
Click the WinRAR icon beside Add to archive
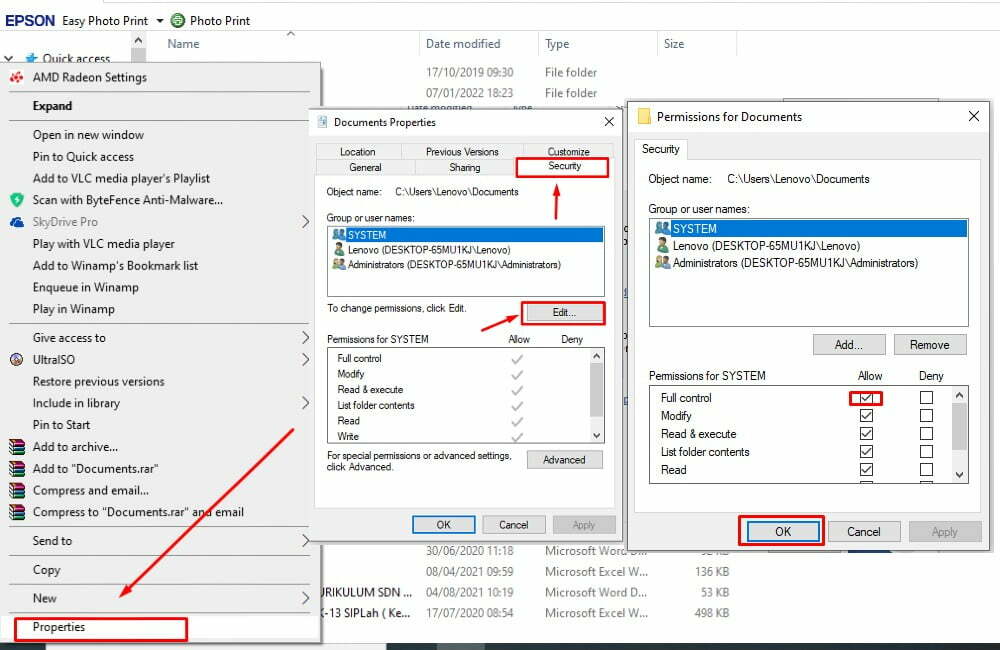pos(16,447)
